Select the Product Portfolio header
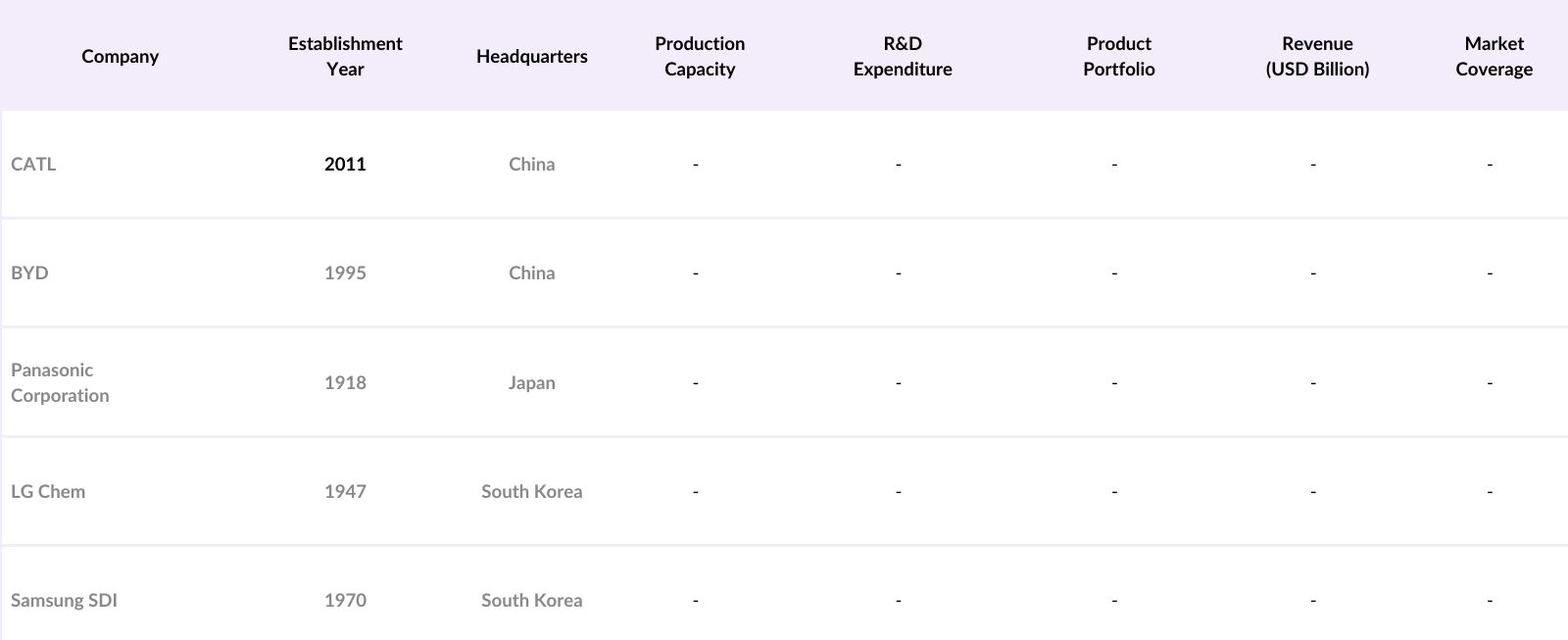This screenshot has height=640, width=1568. coord(1118,56)
